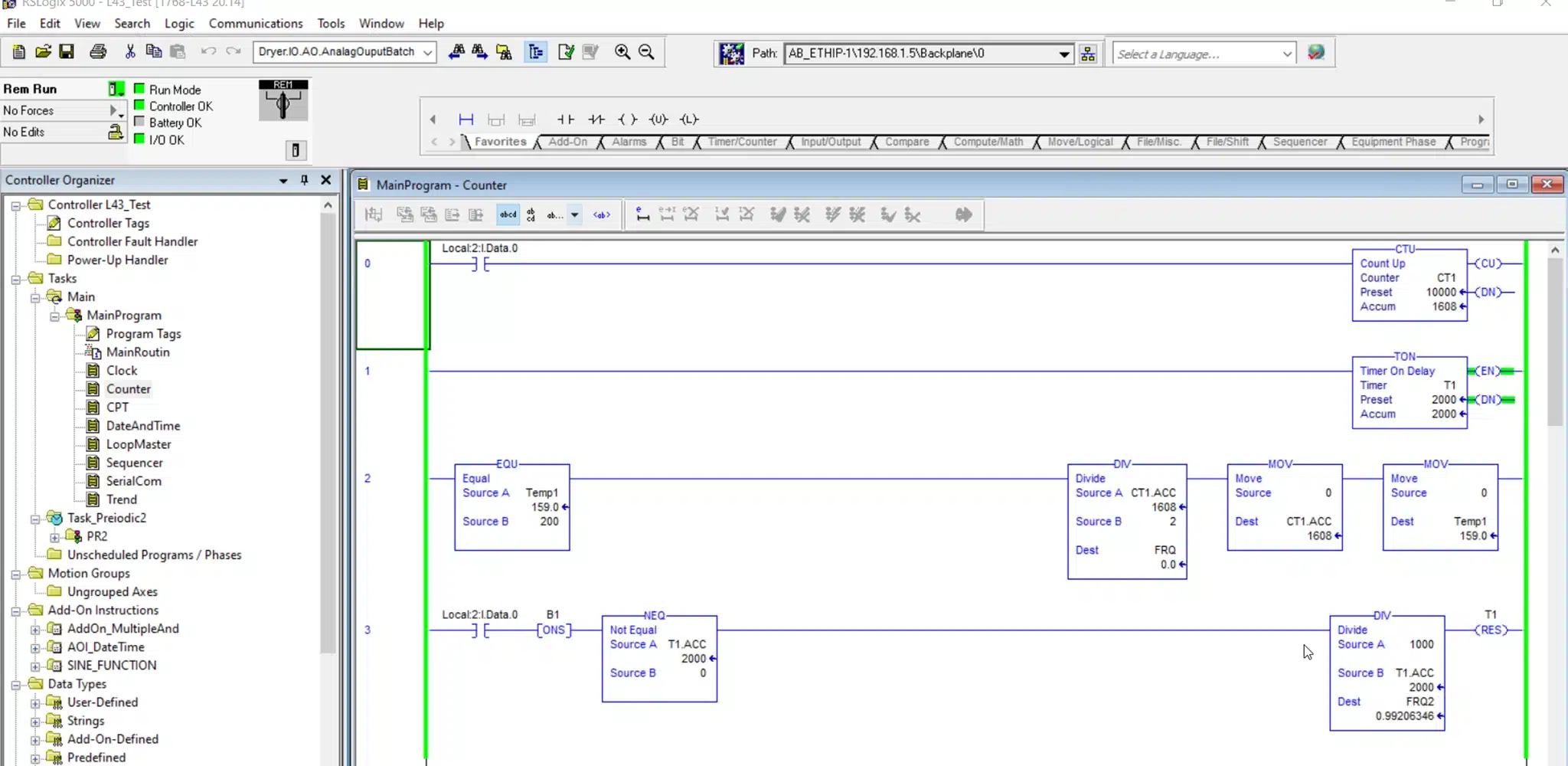Select the Trend routine in the tree
Viewport: 1568px width, 766px height.
[121, 499]
